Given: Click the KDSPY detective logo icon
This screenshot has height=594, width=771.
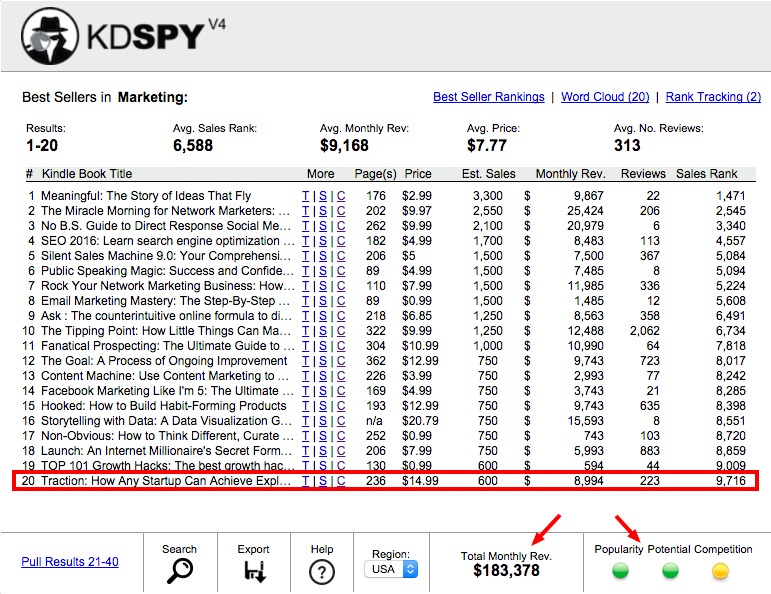Looking at the screenshot, I should pyautogui.click(x=50, y=36).
